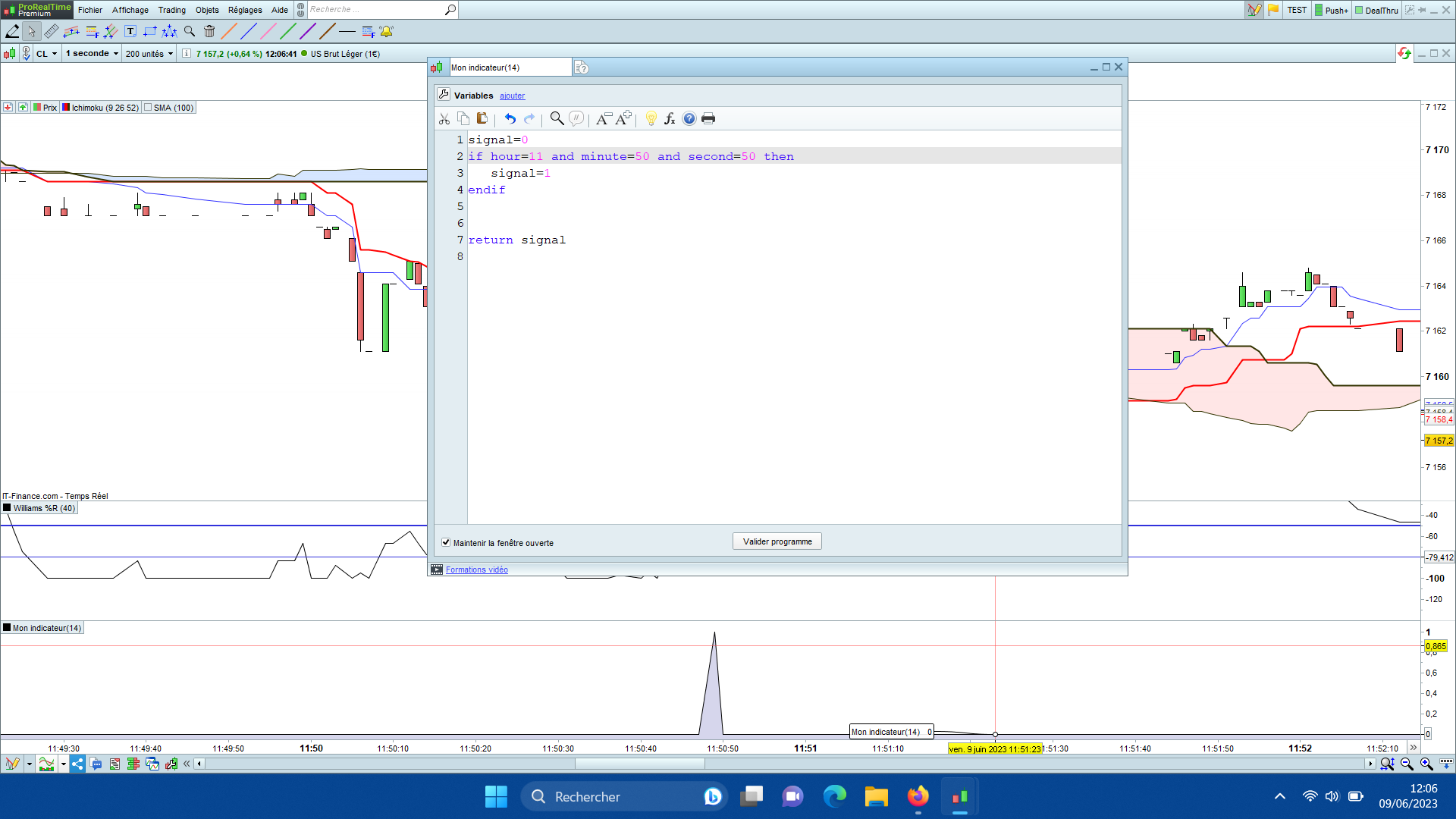Click the Valider programme button
This screenshot has height=819, width=1456.
(777, 541)
